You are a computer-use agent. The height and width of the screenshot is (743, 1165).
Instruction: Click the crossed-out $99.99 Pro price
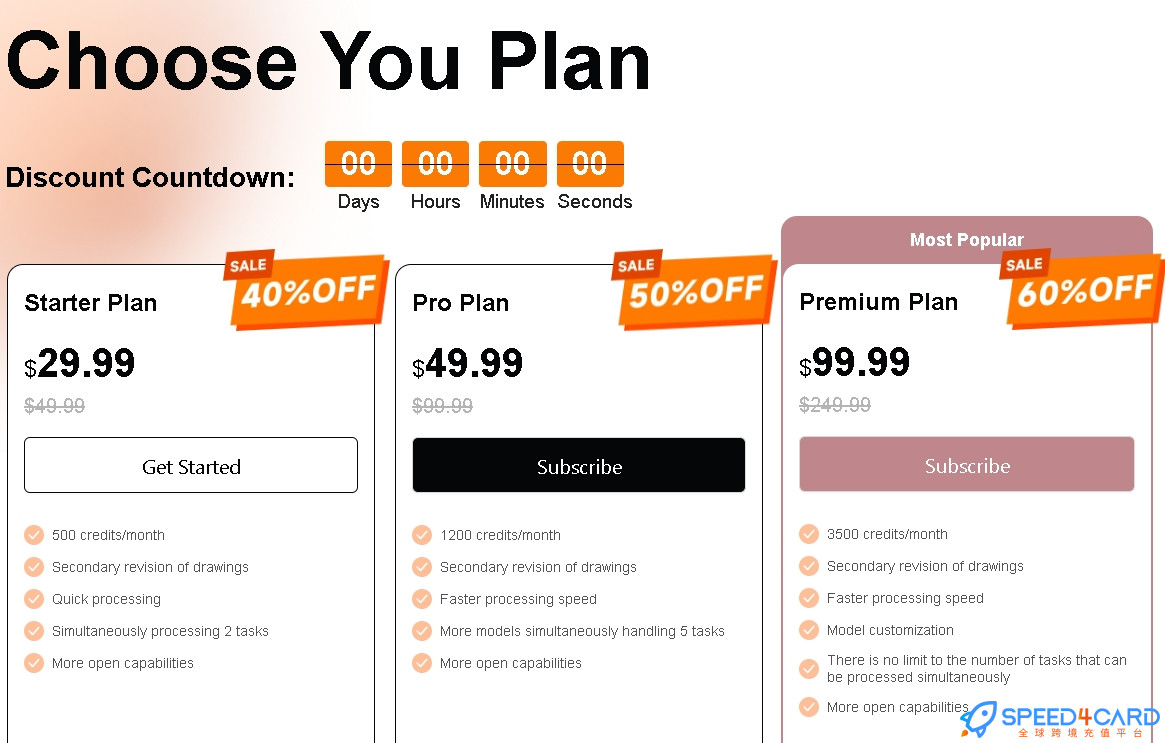(x=443, y=406)
